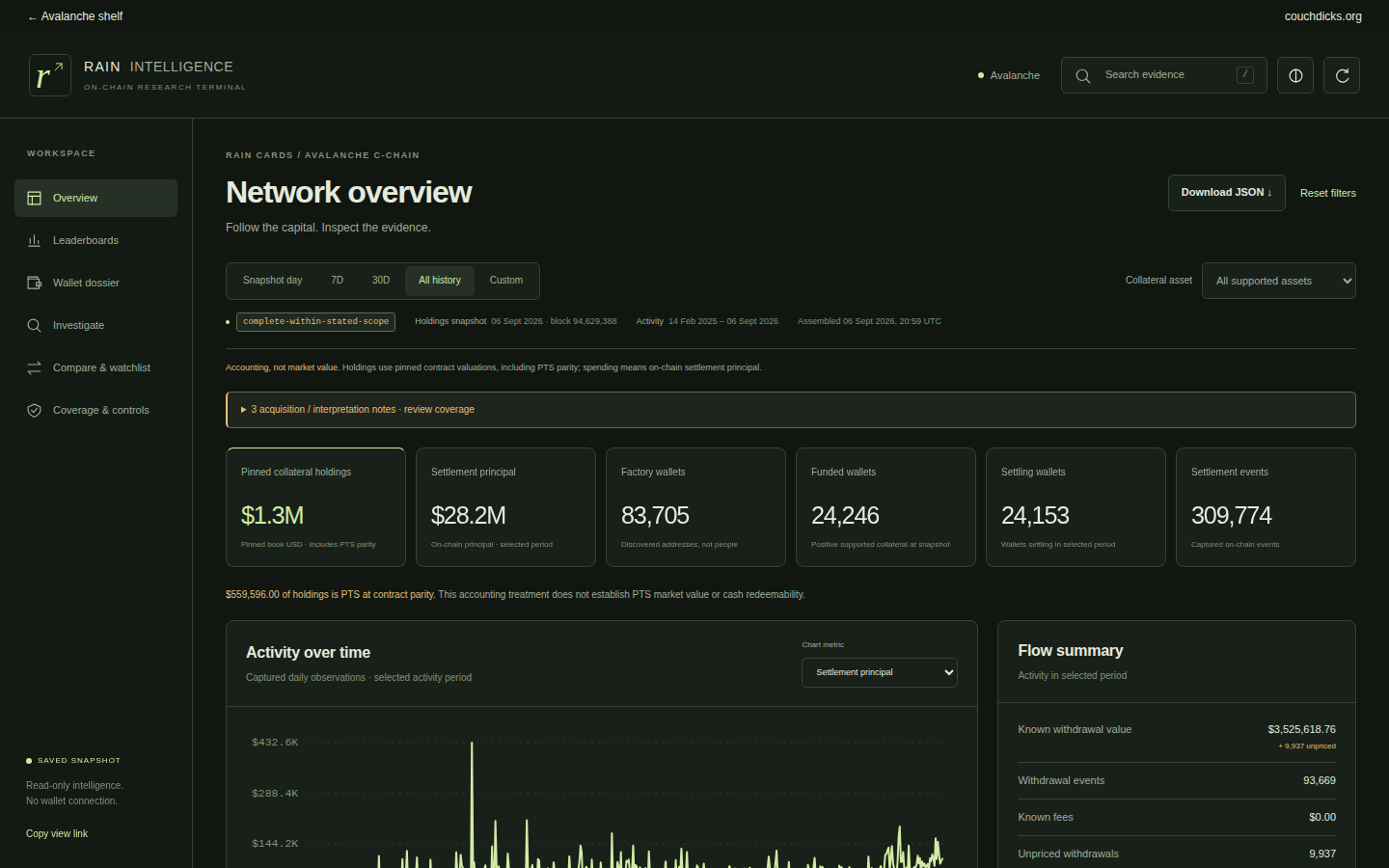
Task: Click the Avalanche shelf back link
Action: 75,16
